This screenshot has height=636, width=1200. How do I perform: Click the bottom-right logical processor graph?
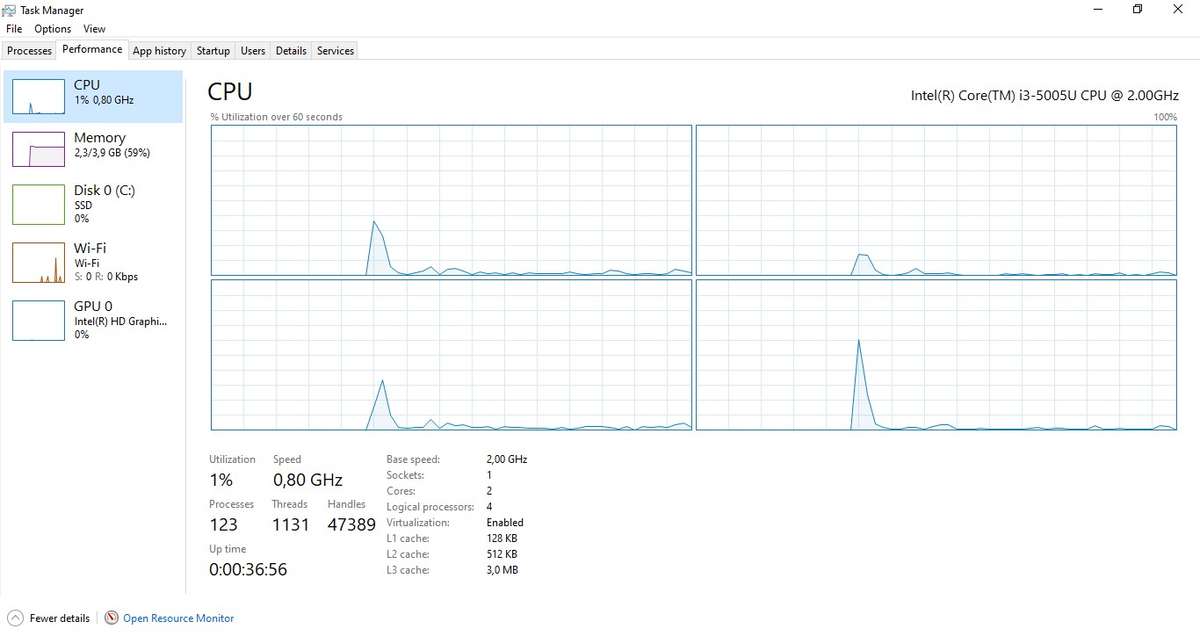tap(937, 355)
